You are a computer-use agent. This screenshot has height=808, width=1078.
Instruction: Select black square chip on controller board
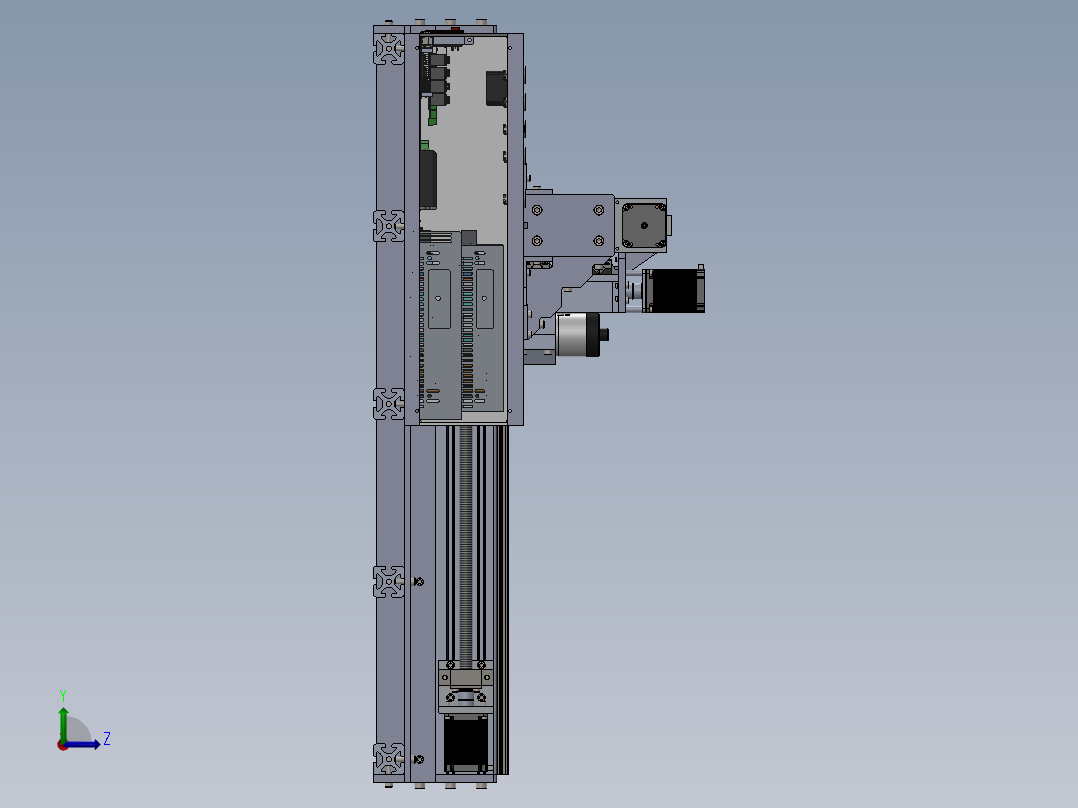click(496, 88)
